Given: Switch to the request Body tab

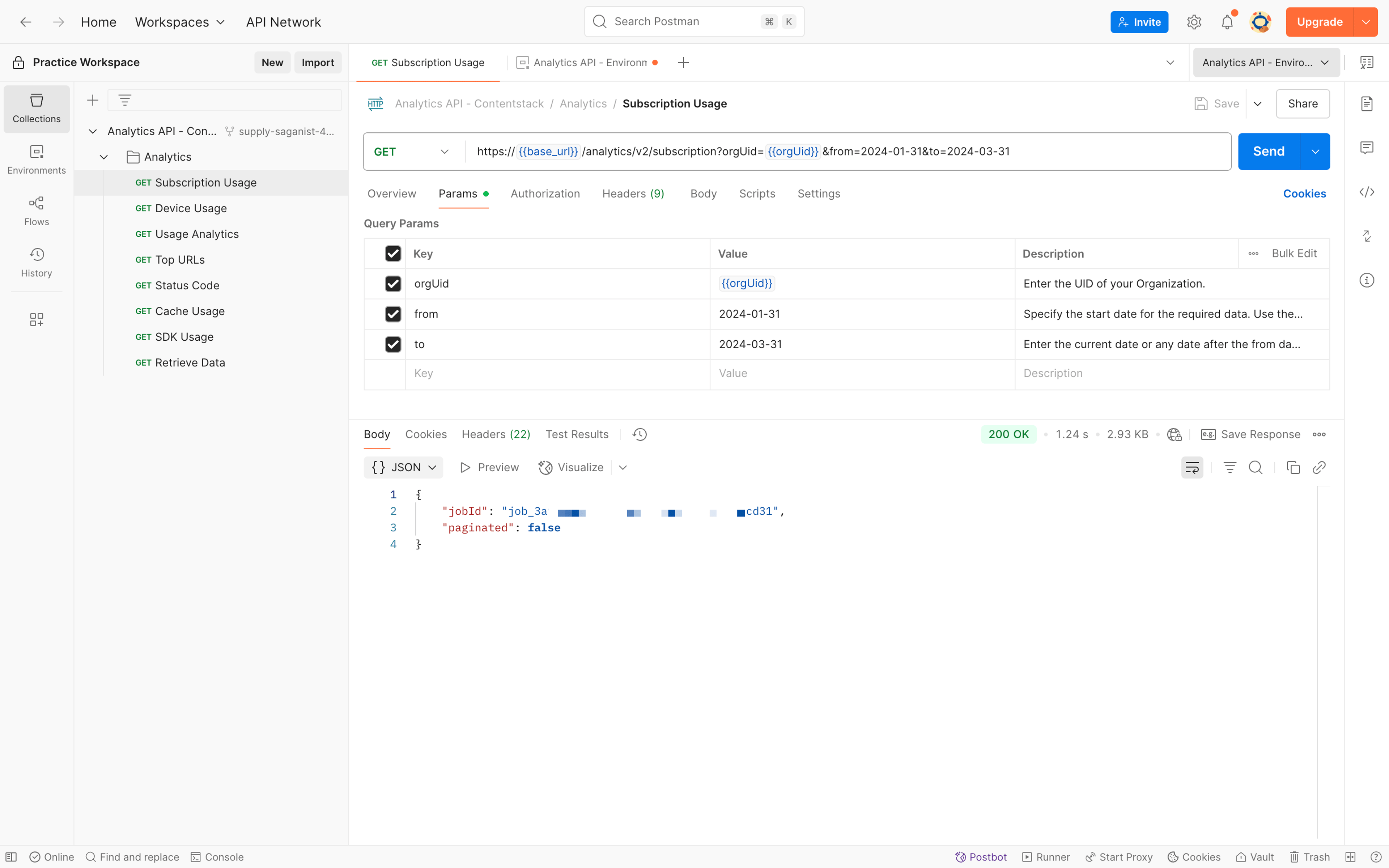Looking at the screenshot, I should (x=703, y=194).
